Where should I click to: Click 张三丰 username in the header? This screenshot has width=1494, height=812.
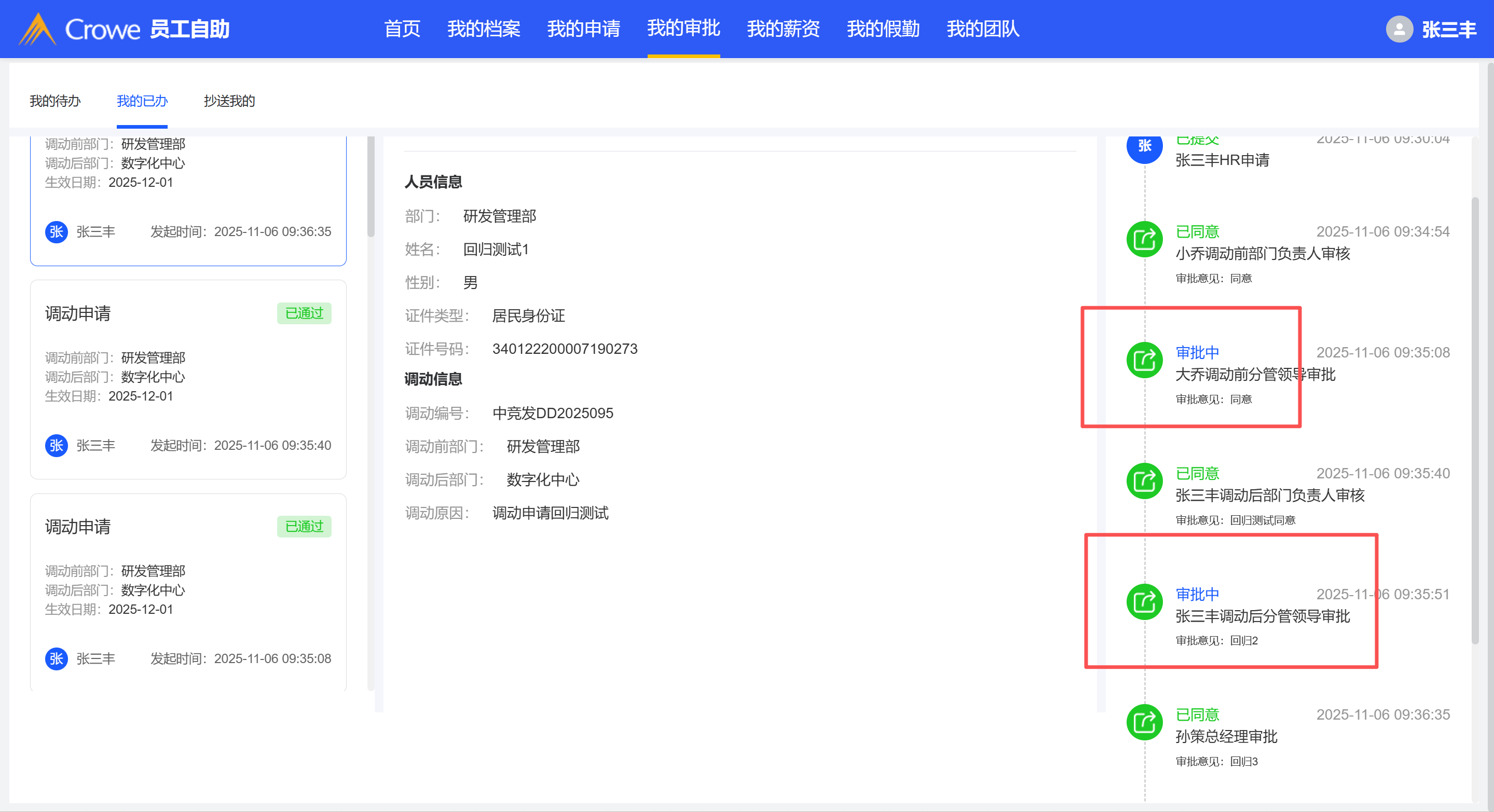(x=1448, y=30)
